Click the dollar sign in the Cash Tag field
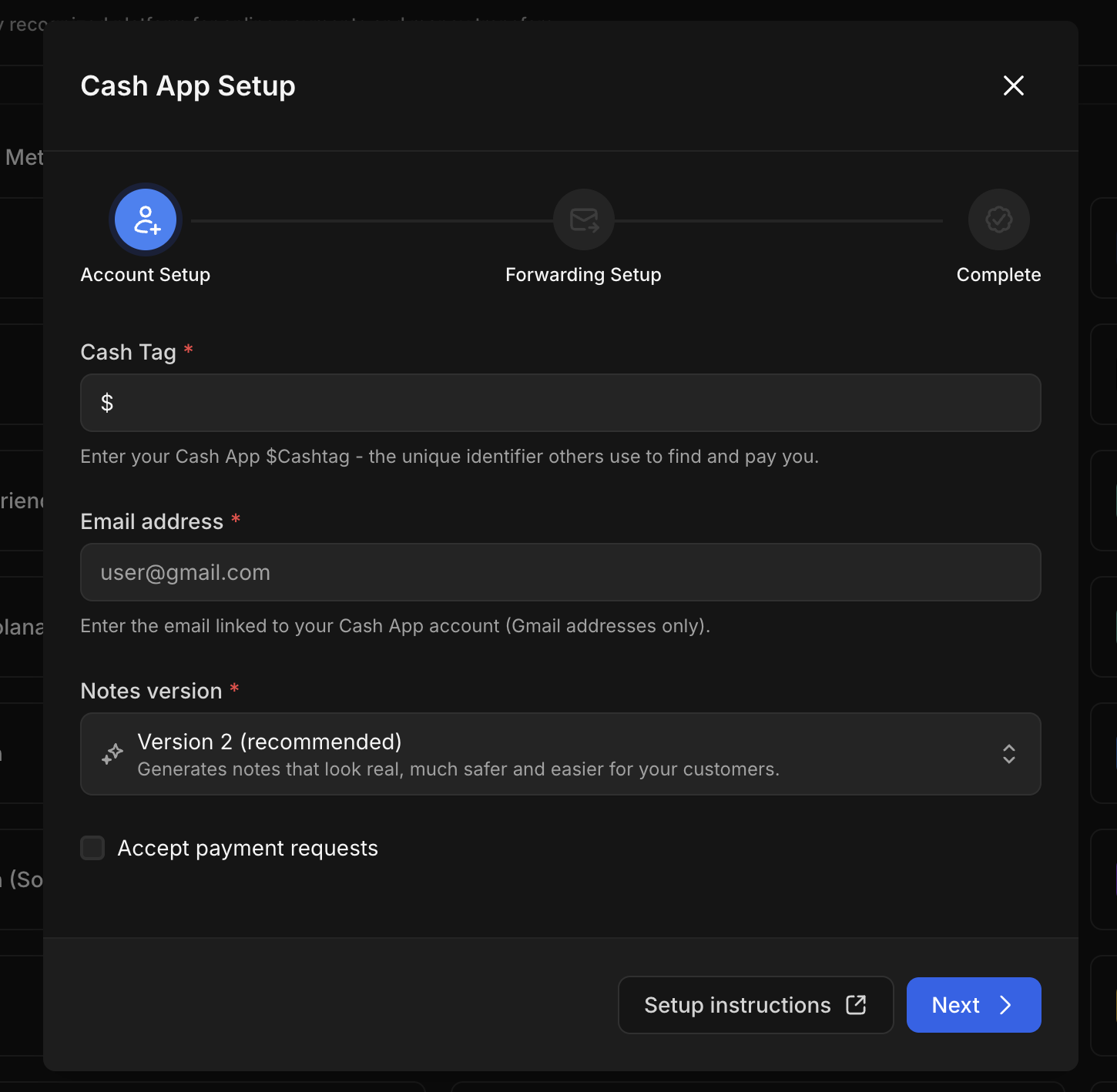 (x=107, y=402)
